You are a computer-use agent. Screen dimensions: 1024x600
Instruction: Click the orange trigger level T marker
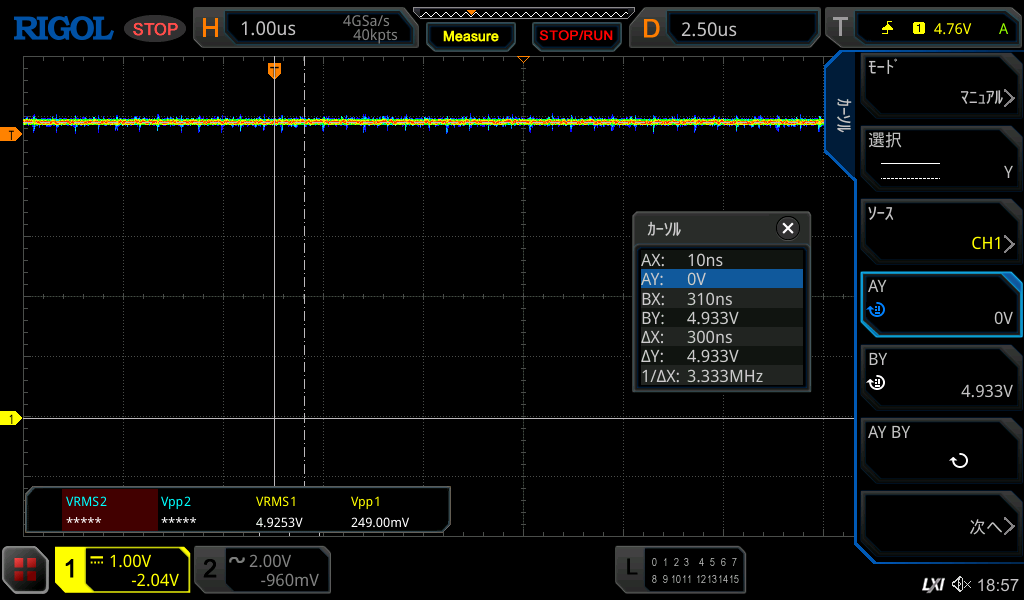[11, 134]
